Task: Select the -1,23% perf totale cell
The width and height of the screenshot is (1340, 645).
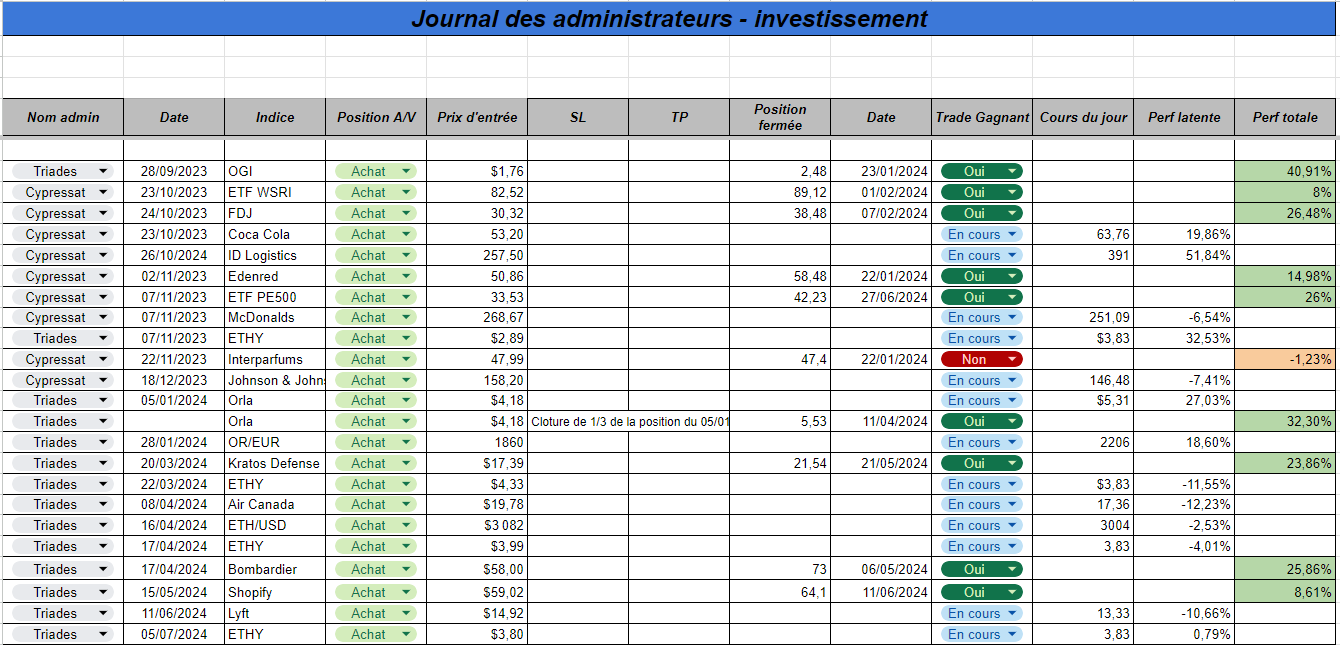Action: (1285, 359)
